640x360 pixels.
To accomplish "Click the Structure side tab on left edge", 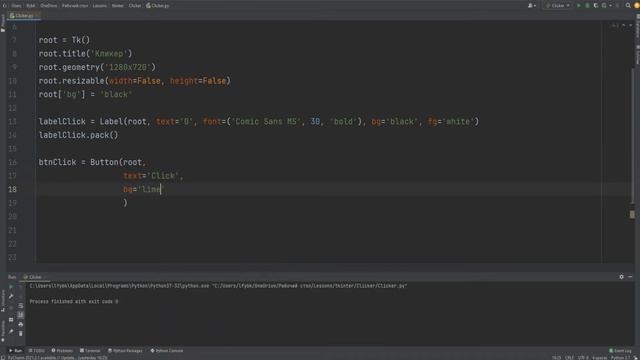I will coord(3,301).
